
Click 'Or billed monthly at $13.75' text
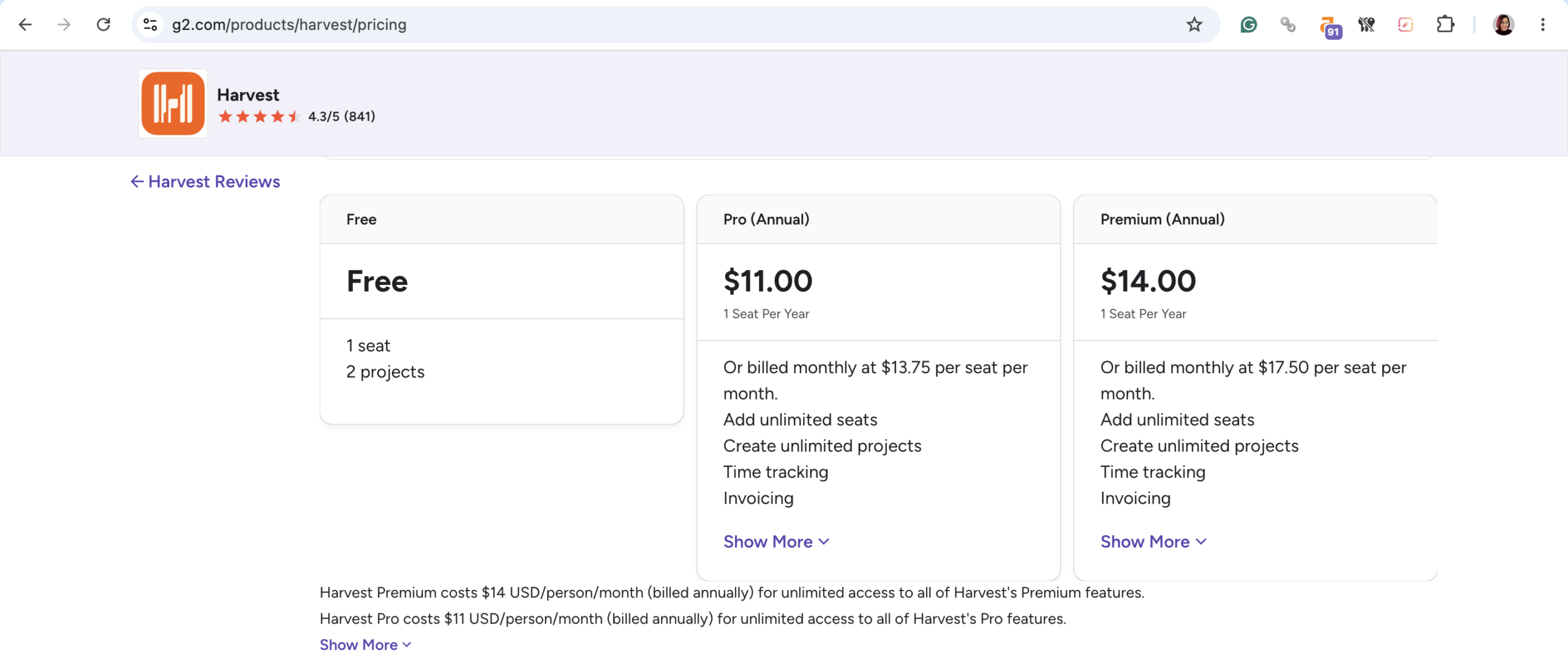pyautogui.click(x=876, y=380)
